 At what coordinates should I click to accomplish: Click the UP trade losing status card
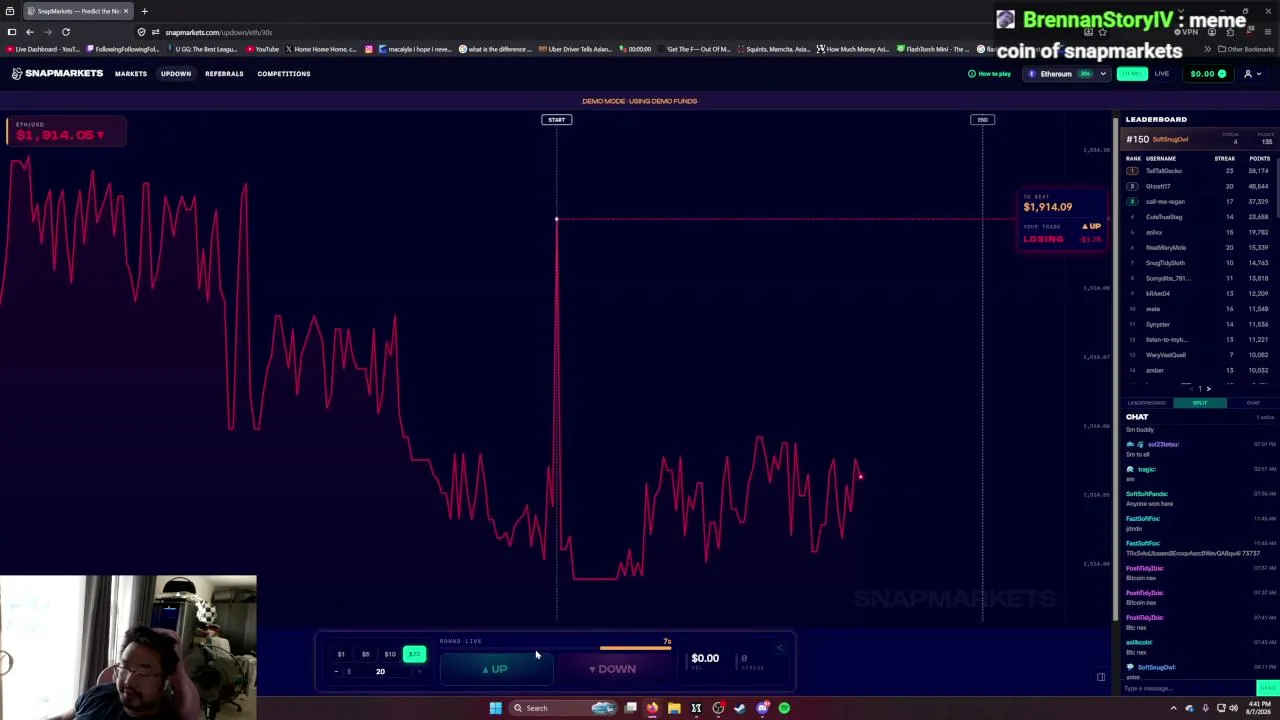click(x=1062, y=220)
